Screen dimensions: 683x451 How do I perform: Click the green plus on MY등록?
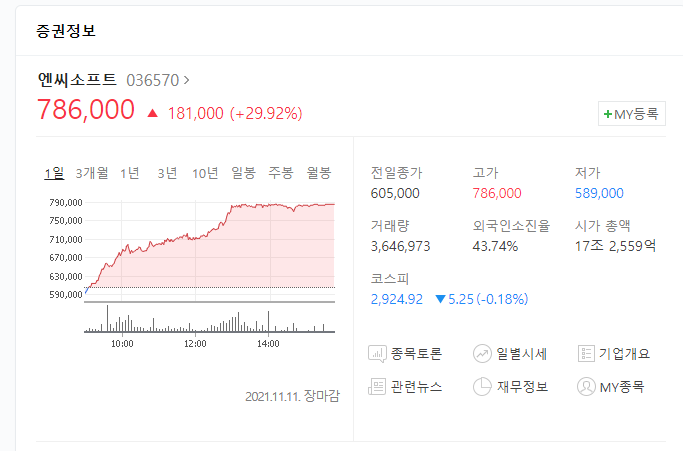click(608, 114)
